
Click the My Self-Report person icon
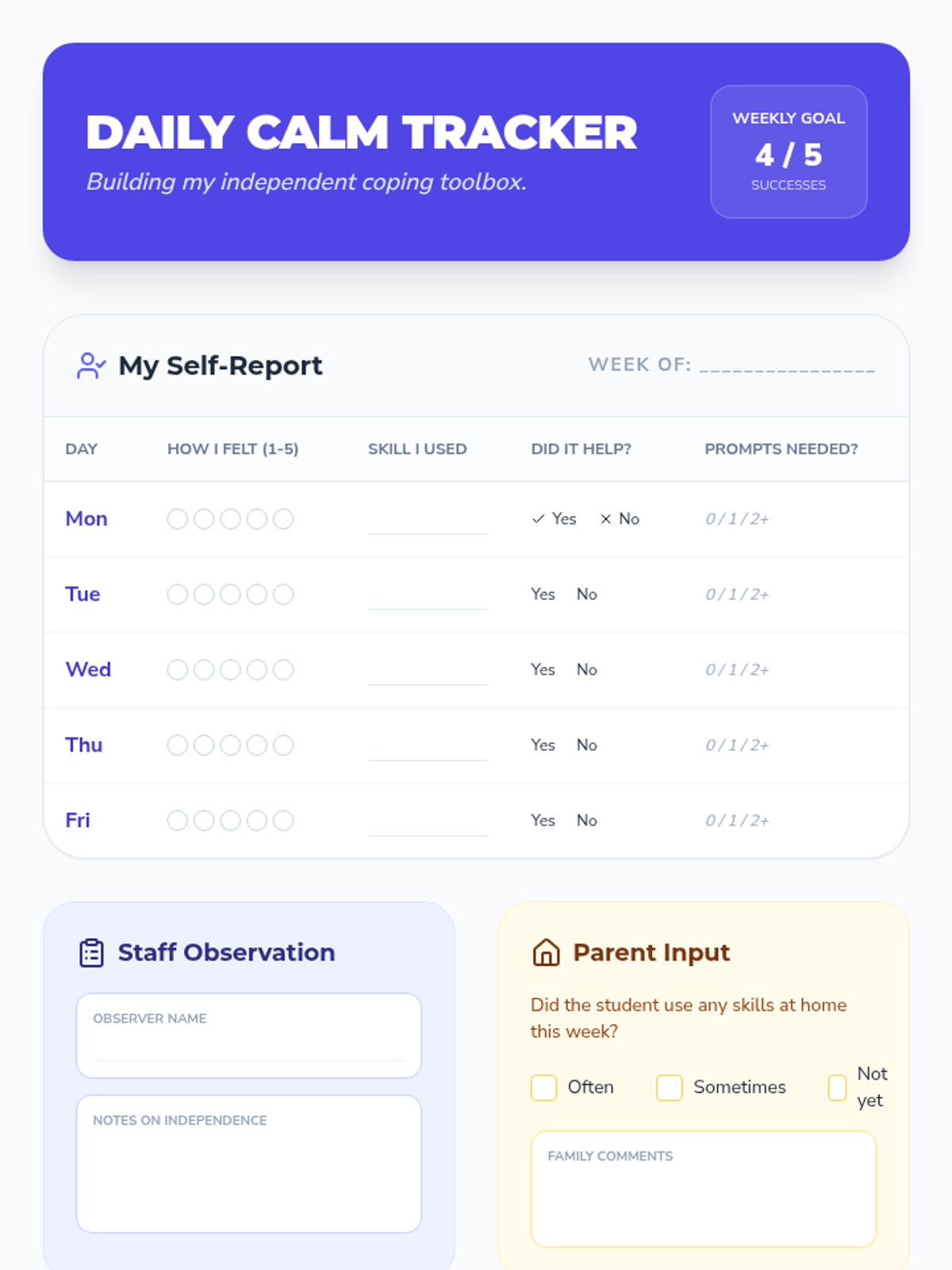tap(91, 366)
